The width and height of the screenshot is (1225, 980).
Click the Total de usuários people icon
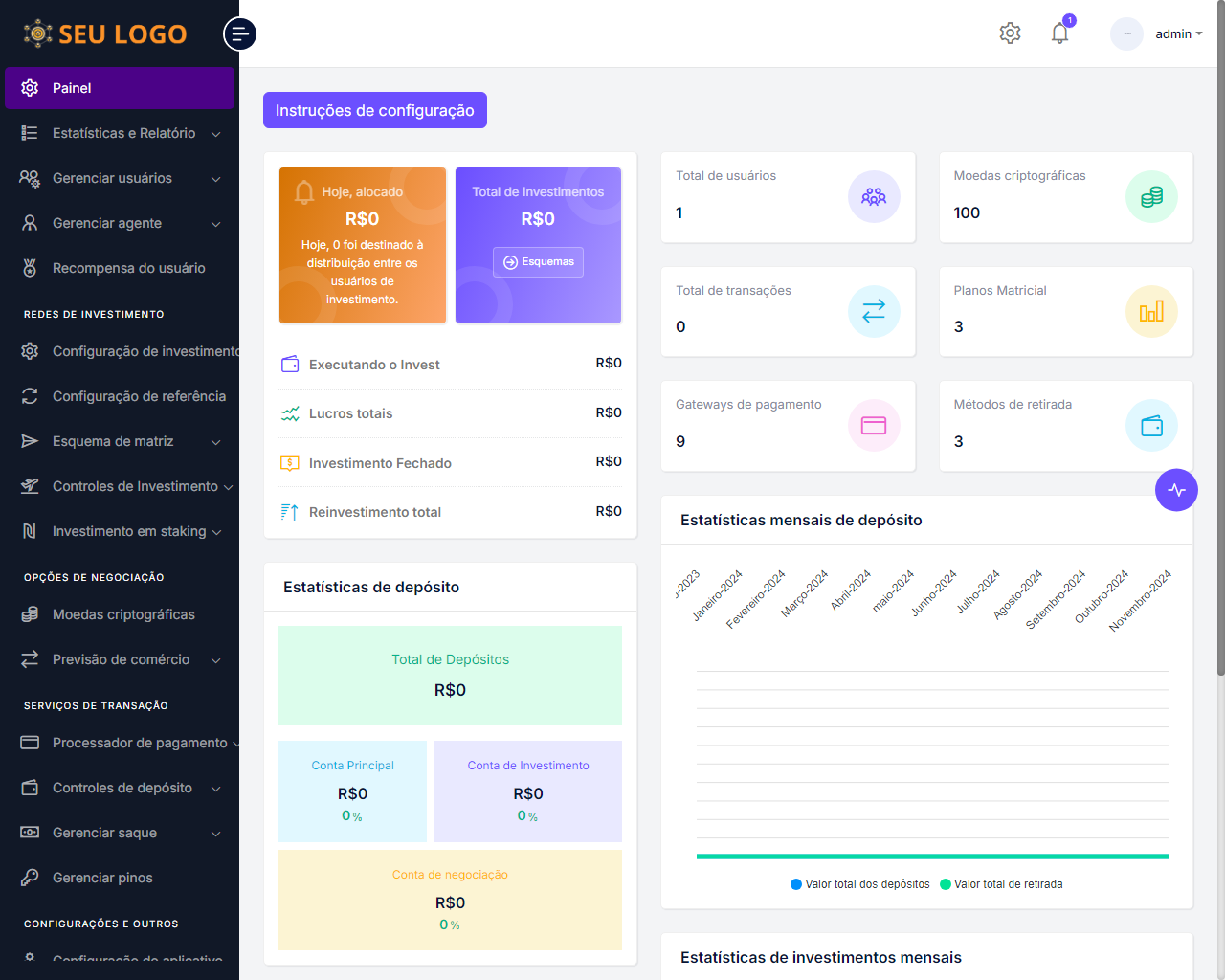(x=874, y=197)
